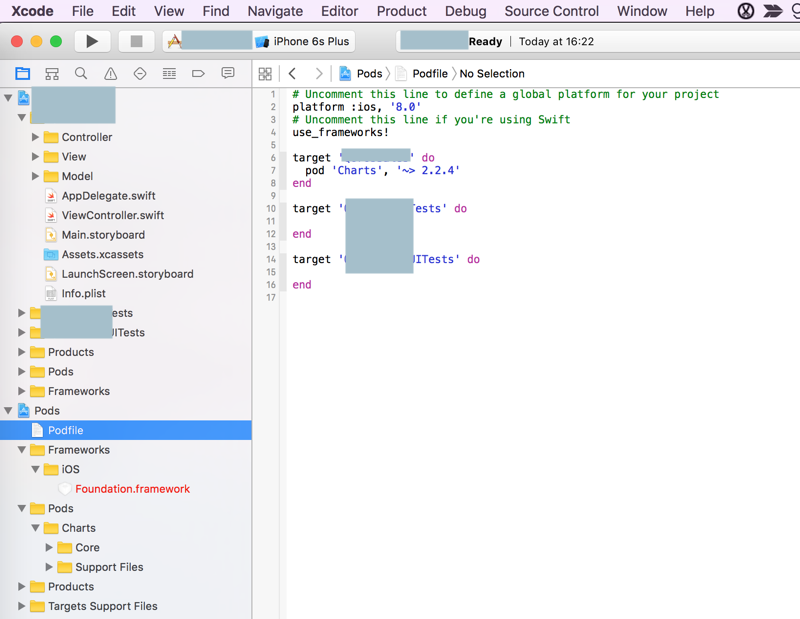Select LaunchScreen.storyboard file
The height and width of the screenshot is (619, 800).
[128, 274]
